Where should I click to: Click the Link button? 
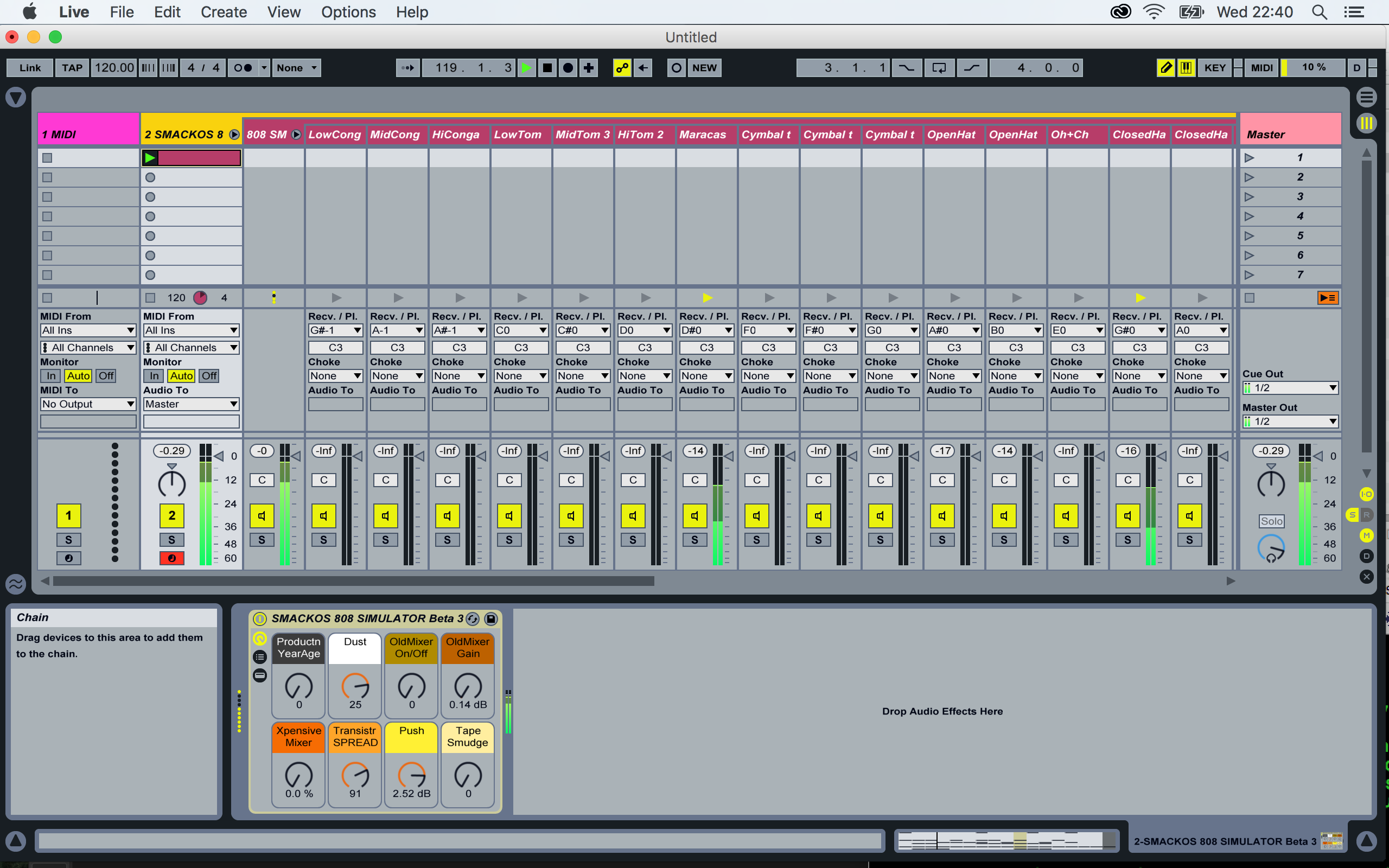[x=30, y=68]
